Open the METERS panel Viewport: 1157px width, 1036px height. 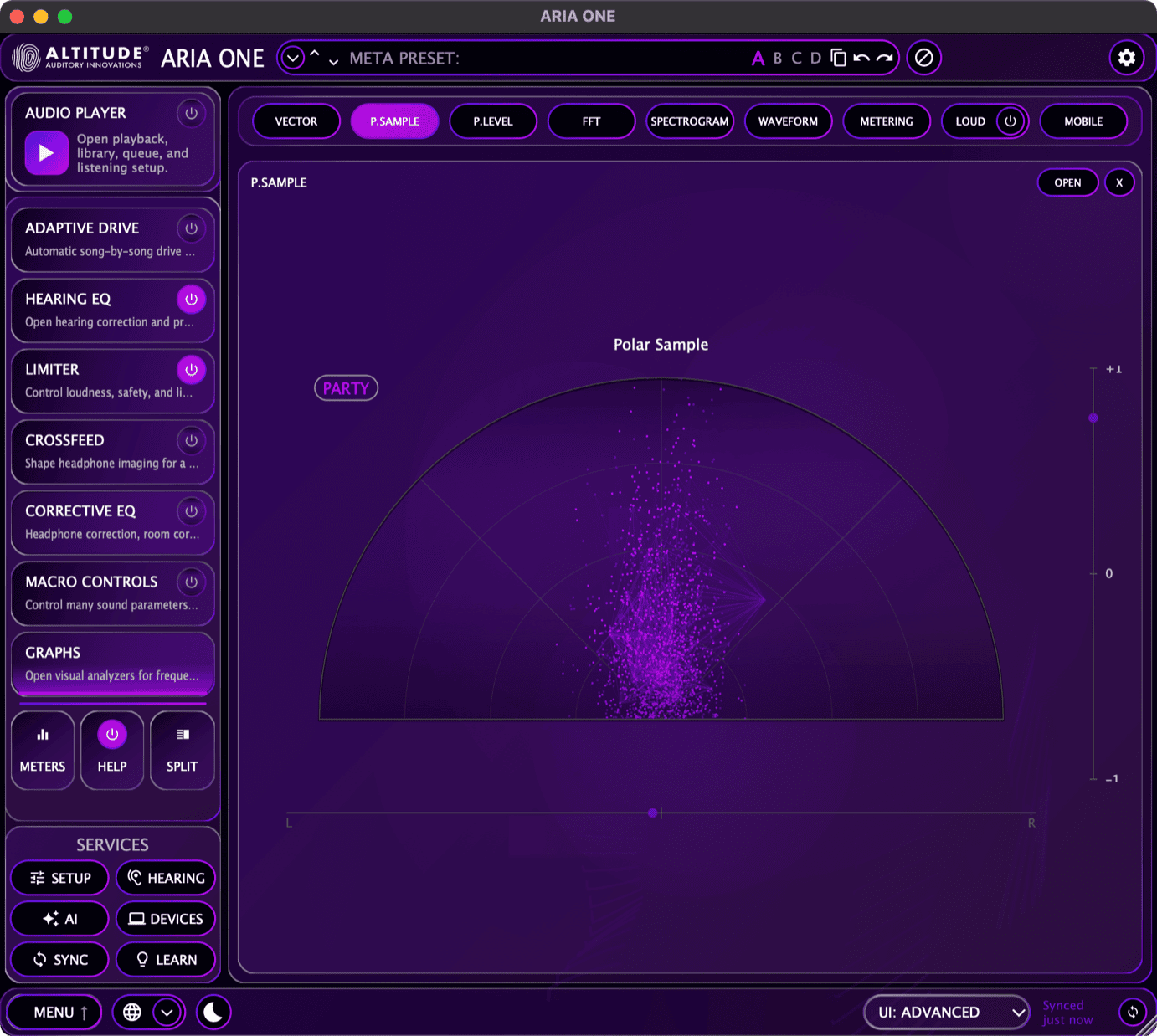click(43, 751)
